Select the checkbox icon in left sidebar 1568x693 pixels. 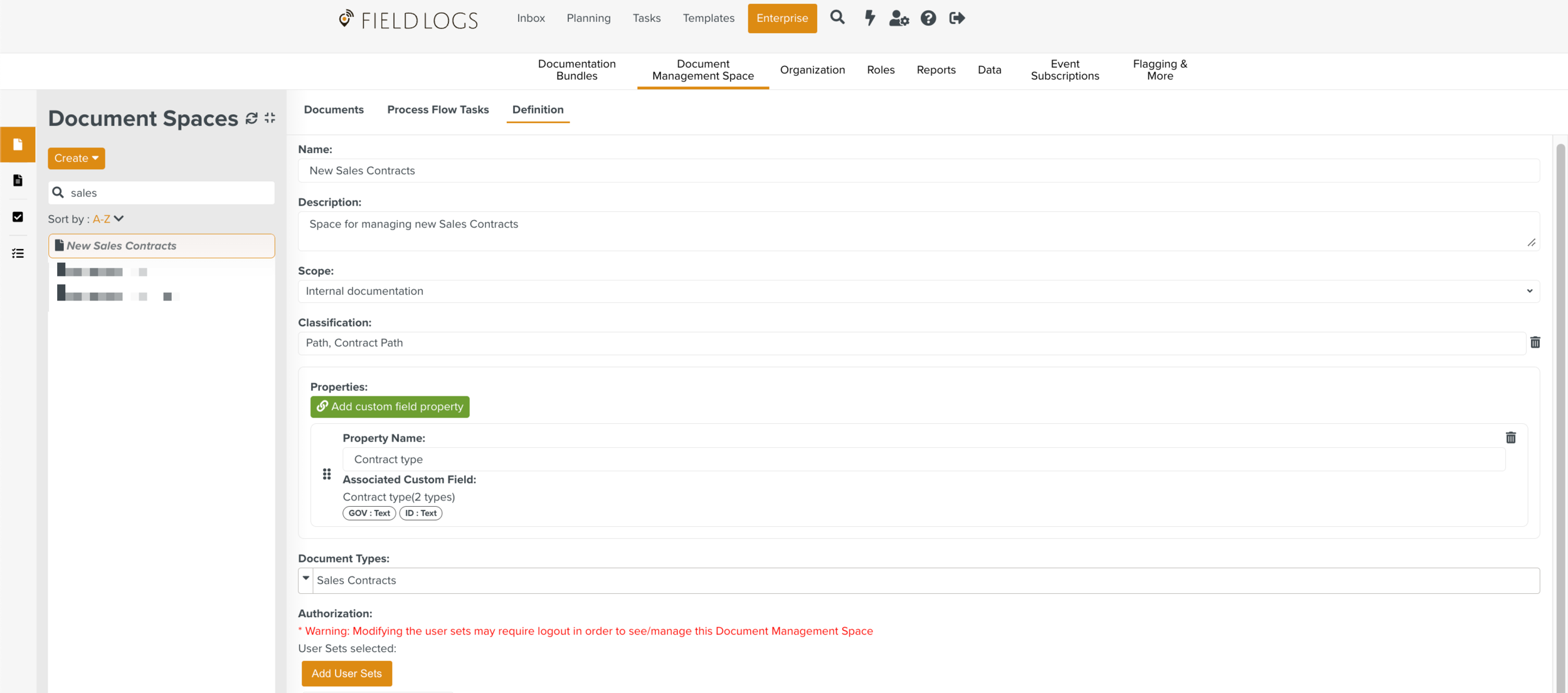tap(18, 217)
